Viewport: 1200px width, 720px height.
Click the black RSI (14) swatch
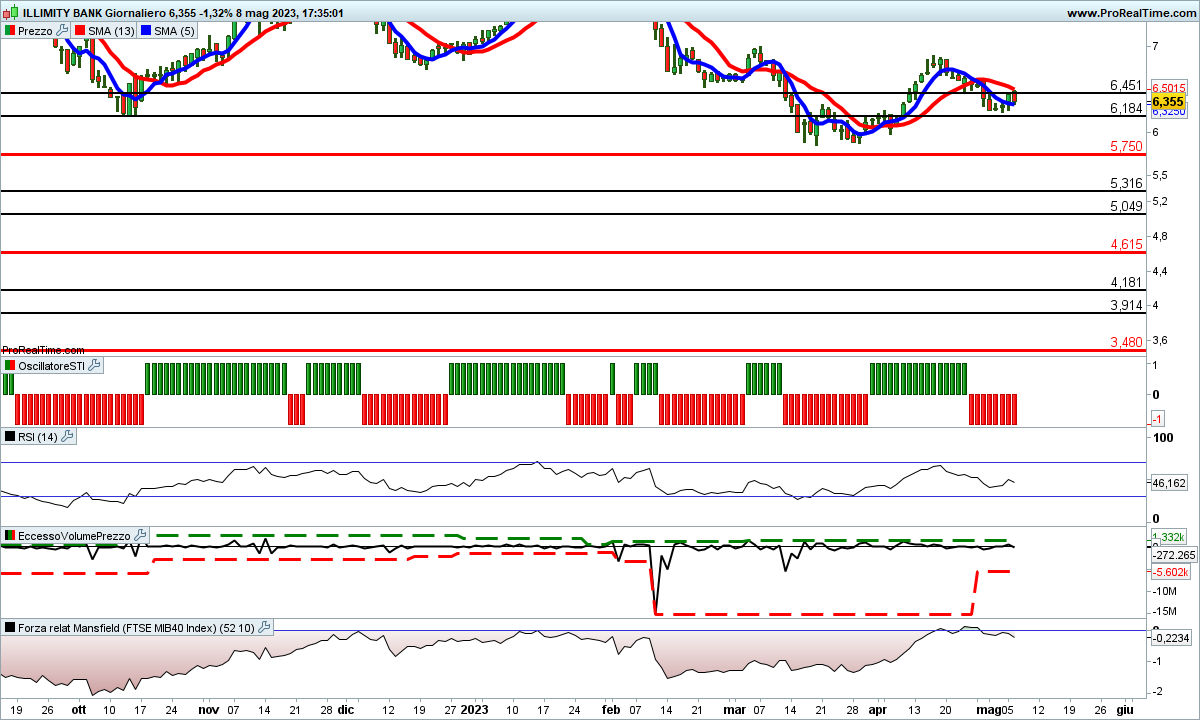(10, 436)
